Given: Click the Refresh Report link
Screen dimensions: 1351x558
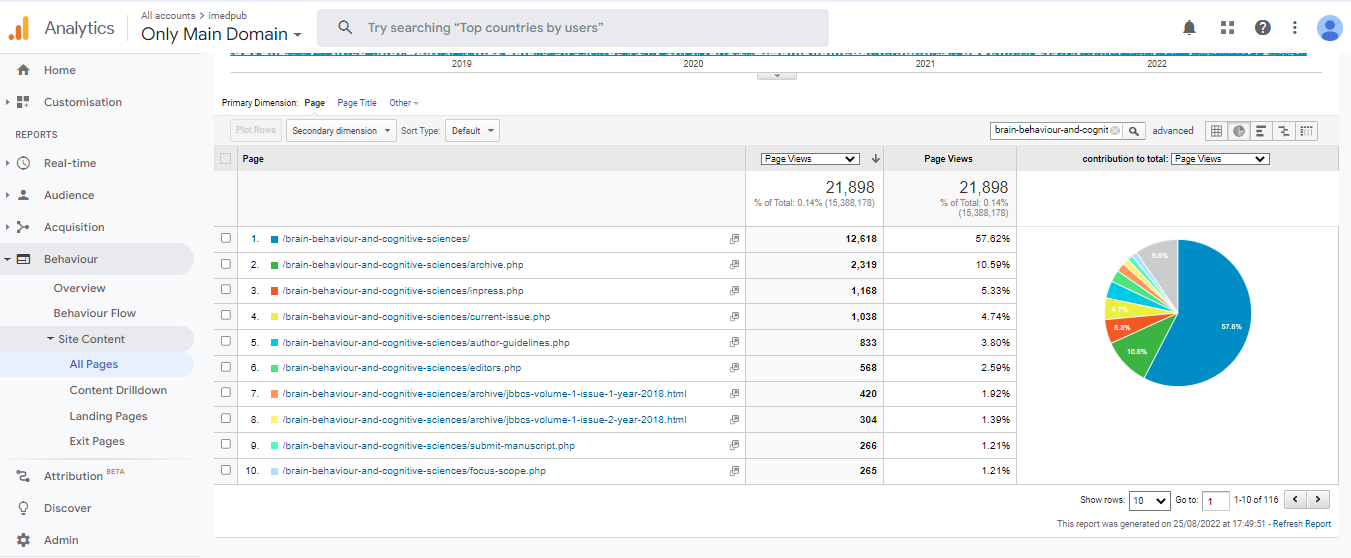Looking at the screenshot, I should point(1301,524).
